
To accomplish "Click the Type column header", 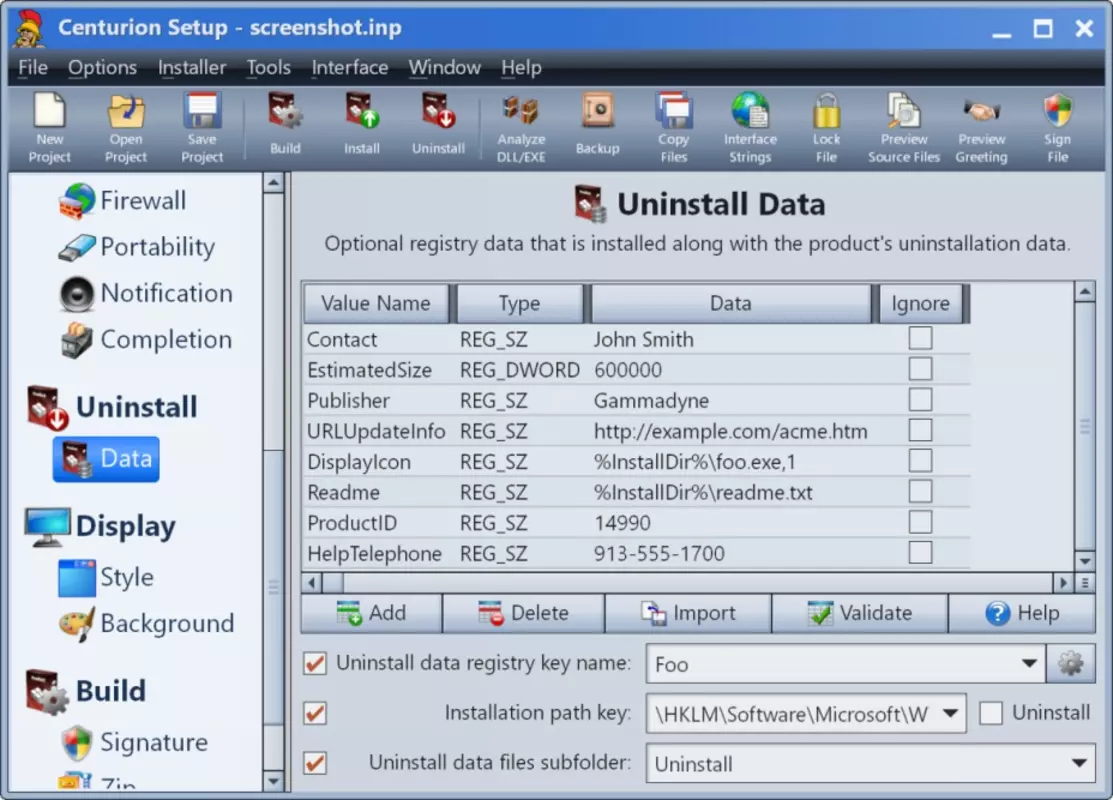I will (520, 303).
